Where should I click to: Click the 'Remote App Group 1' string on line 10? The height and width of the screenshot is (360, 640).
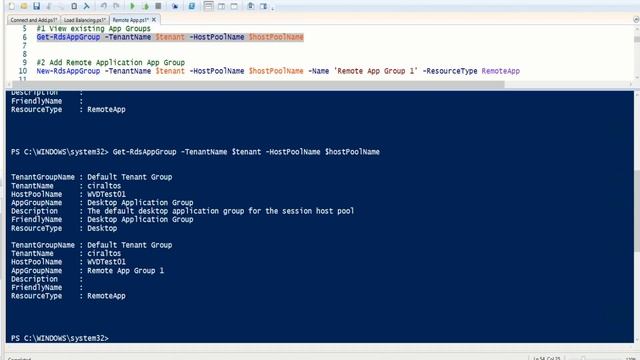click(x=376, y=71)
